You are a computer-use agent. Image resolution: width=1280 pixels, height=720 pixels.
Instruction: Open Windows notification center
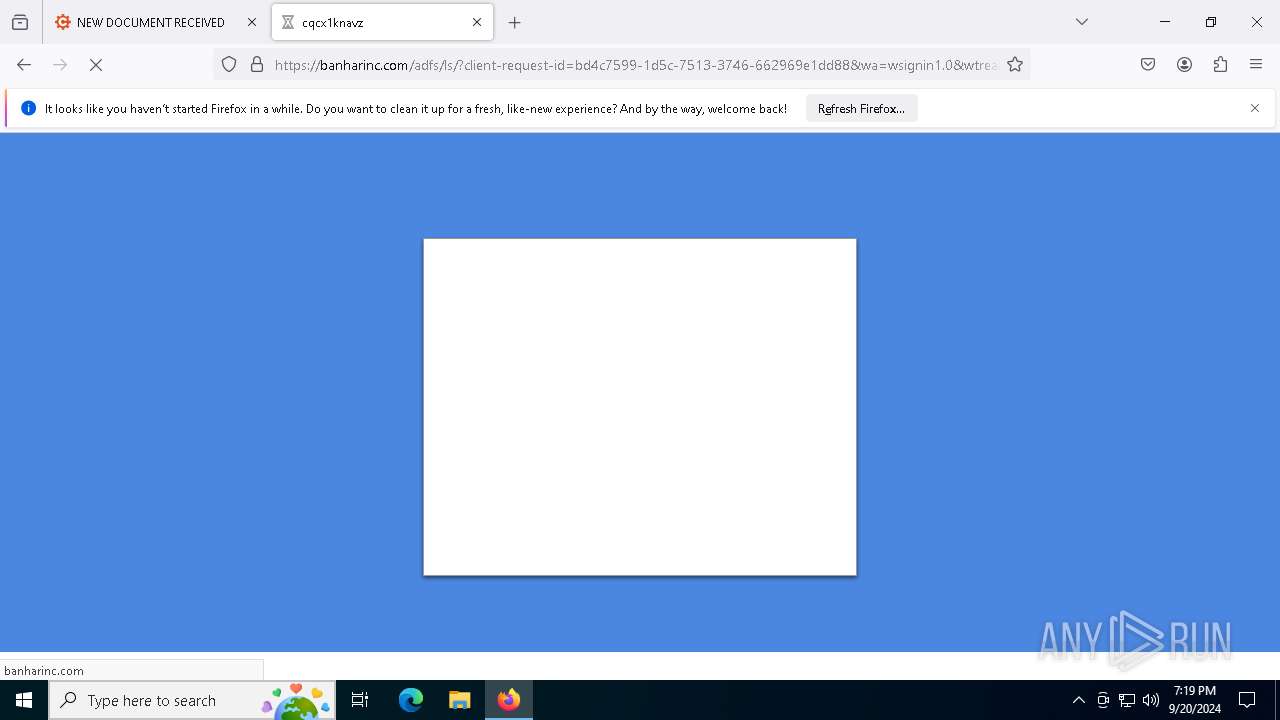pos(1247,700)
